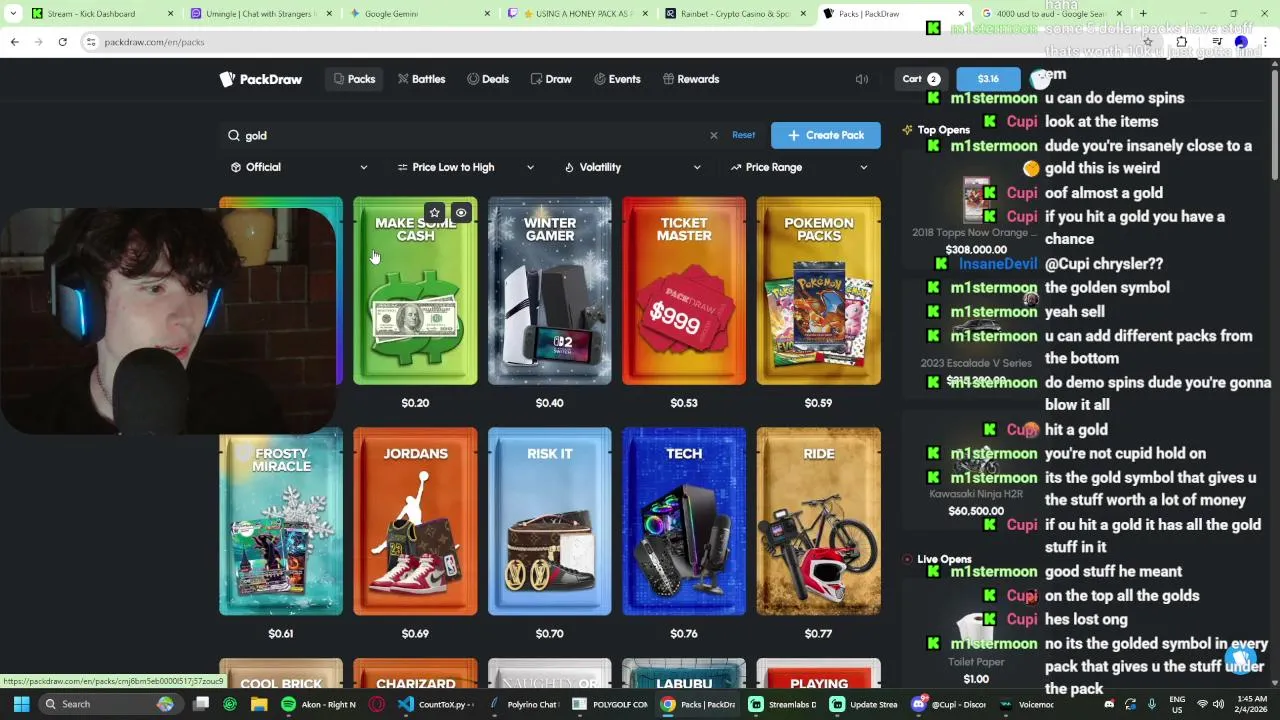
Task: Open Update Streamlabs taskbar item
Action: pyautogui.click(x=865, y=704)
